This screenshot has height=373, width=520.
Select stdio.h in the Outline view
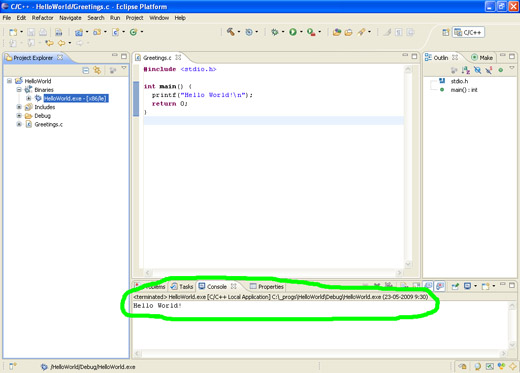point(459,81)
